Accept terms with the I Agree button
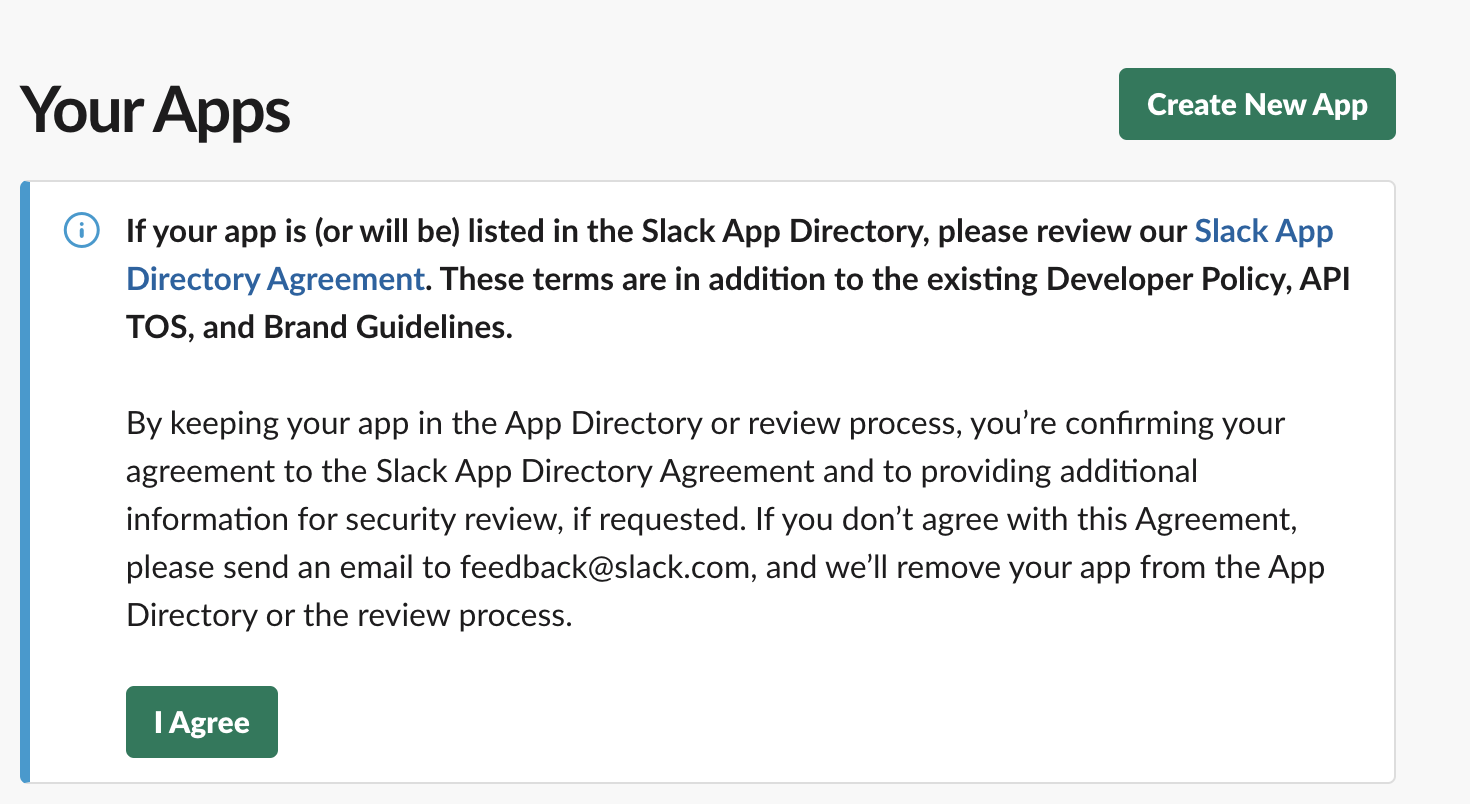This screenshot has width=1470, height=804. point(202,722)
